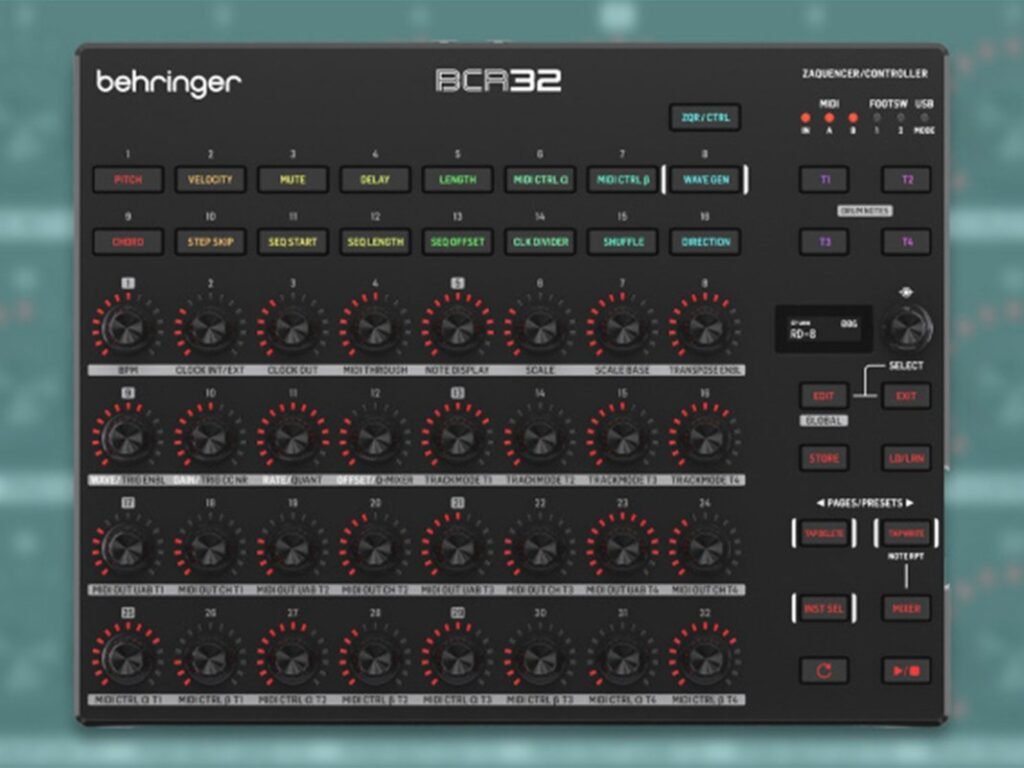The height and width of the screenshot is (768, 1024).
Task: Open the INST SEL button
Action: [x=824, y=609]
